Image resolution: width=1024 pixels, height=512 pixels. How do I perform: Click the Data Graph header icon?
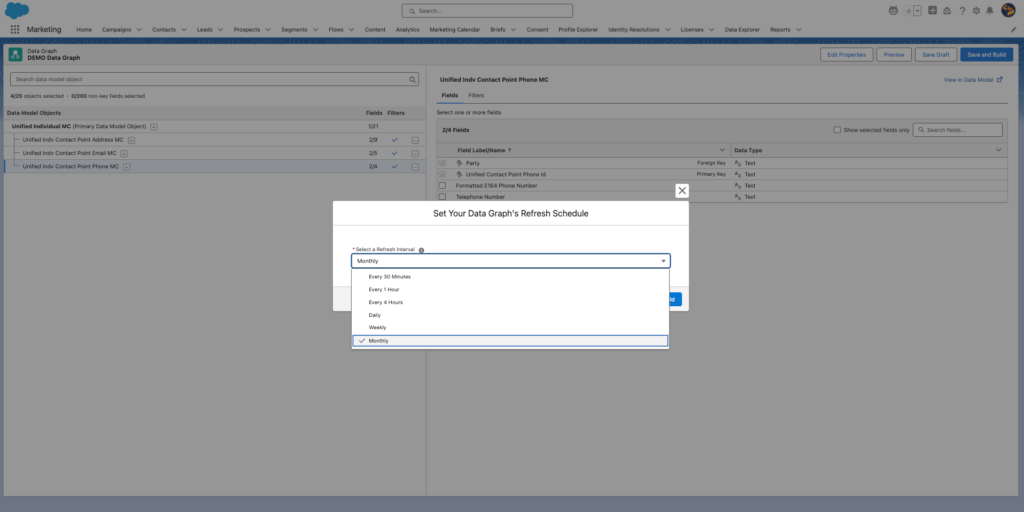pyautogui.click(x=16, y=54)
